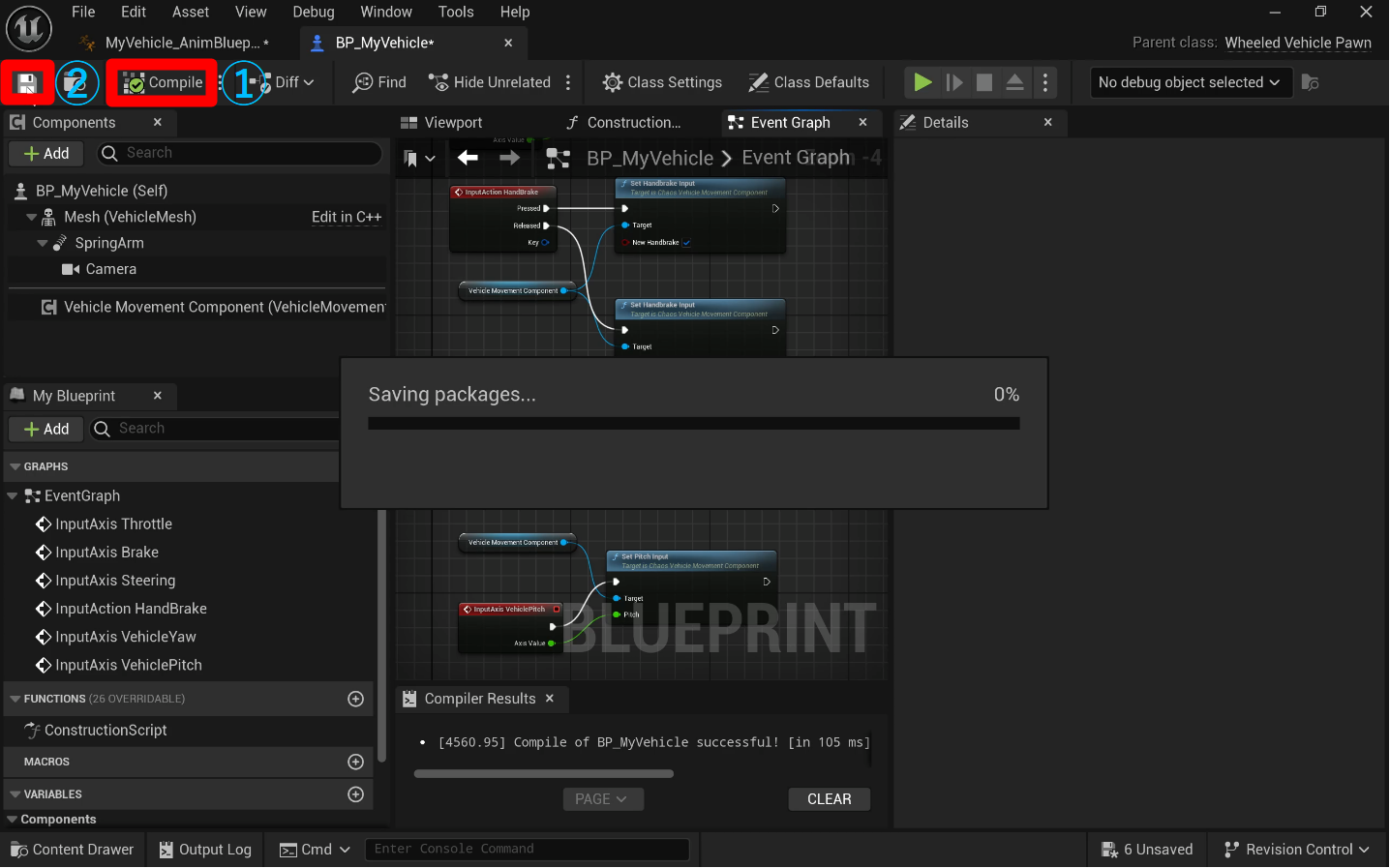Viewport: 1390px width, 868px height.
Task: Click the graph breadcrumb hierarchy icon
Action: point(559,159)
